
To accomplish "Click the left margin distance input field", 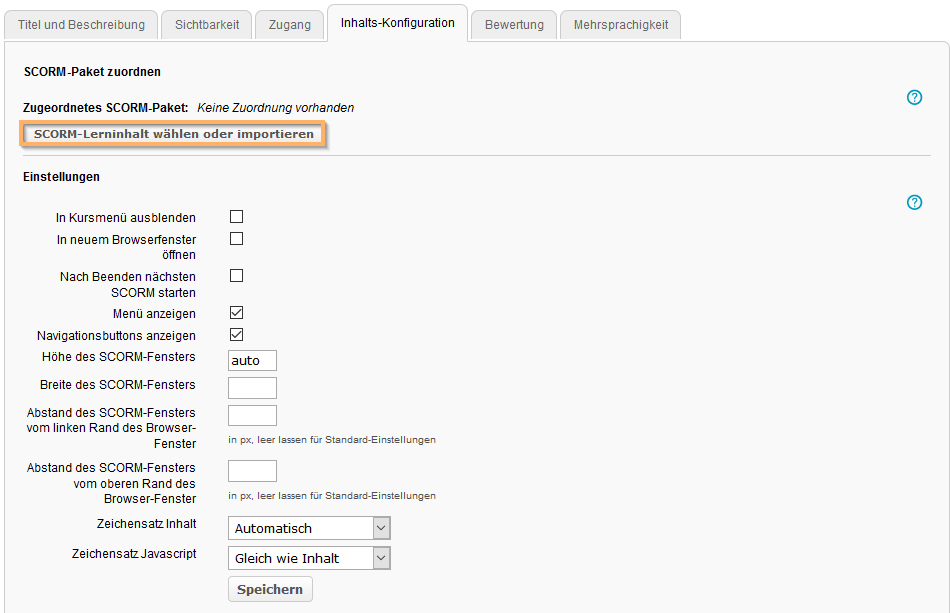I will (x=252, y=415).
